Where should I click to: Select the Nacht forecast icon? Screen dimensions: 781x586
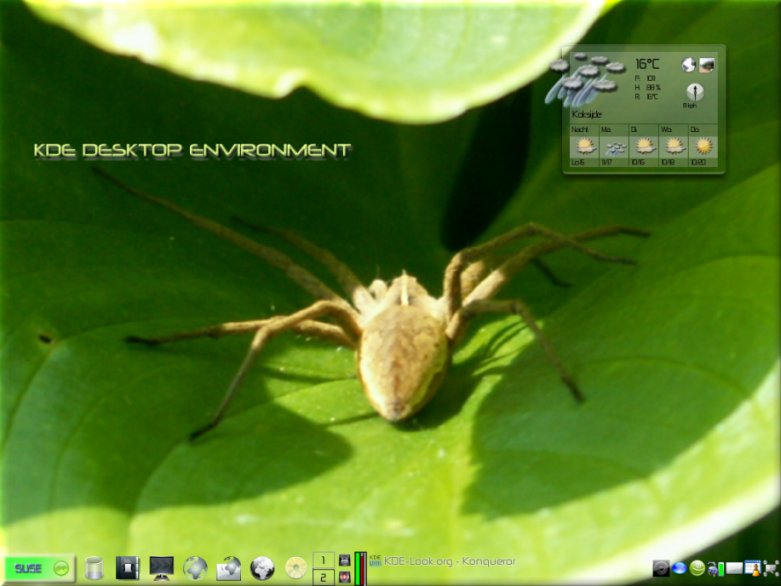[584, 146]
